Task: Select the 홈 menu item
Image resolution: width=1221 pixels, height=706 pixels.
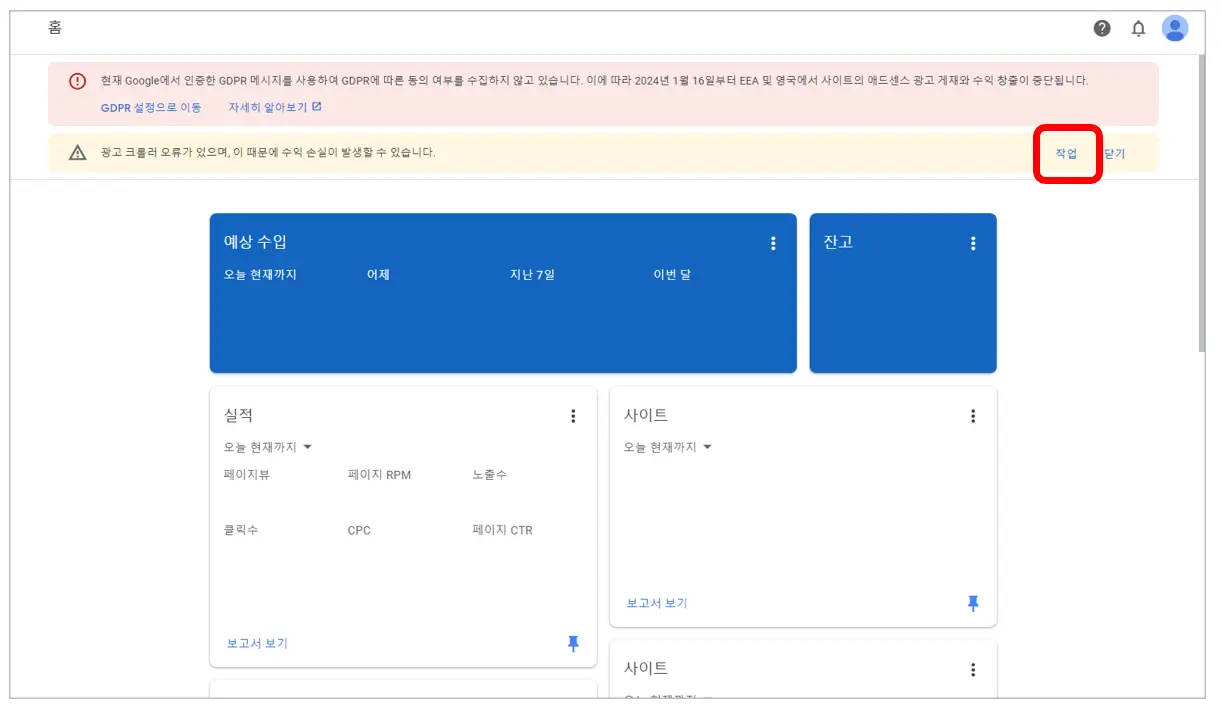Action: 54,28
